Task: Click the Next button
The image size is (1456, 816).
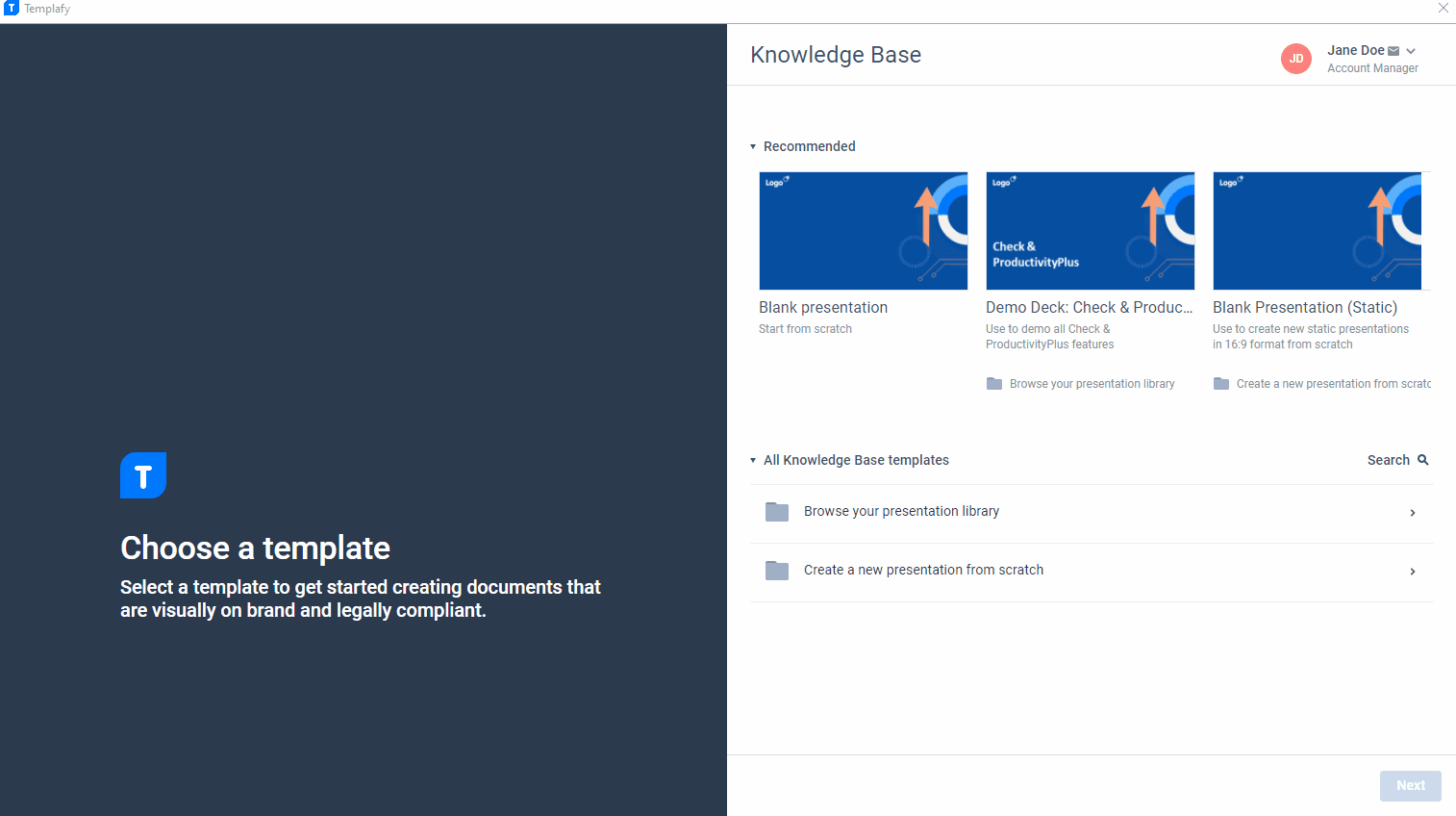Action: coord(1411,786)
